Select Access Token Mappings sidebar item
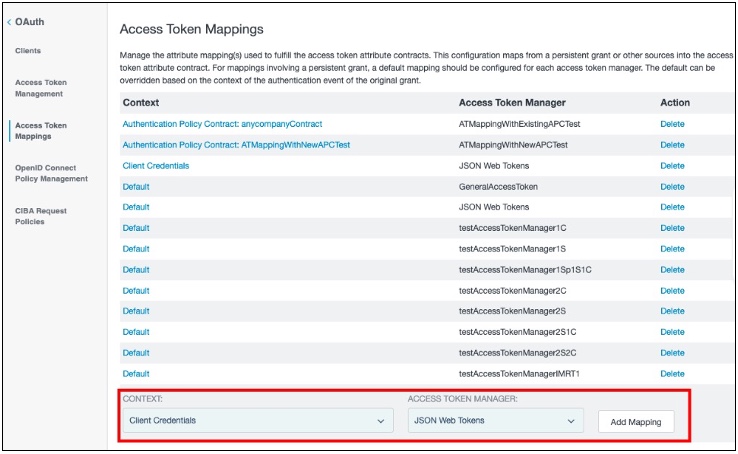 (x=41, y=131)
